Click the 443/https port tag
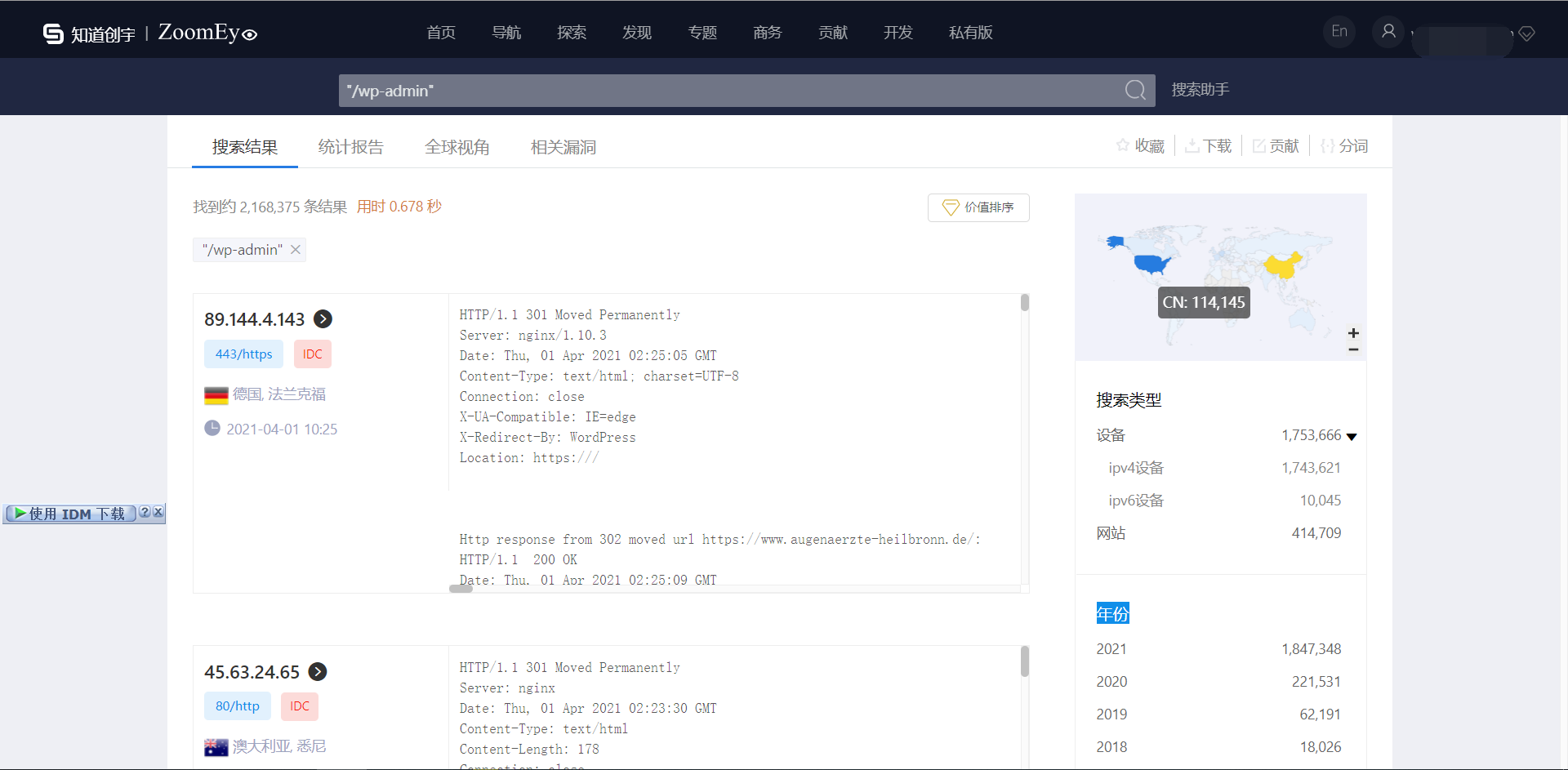 (x=244, y=354)
